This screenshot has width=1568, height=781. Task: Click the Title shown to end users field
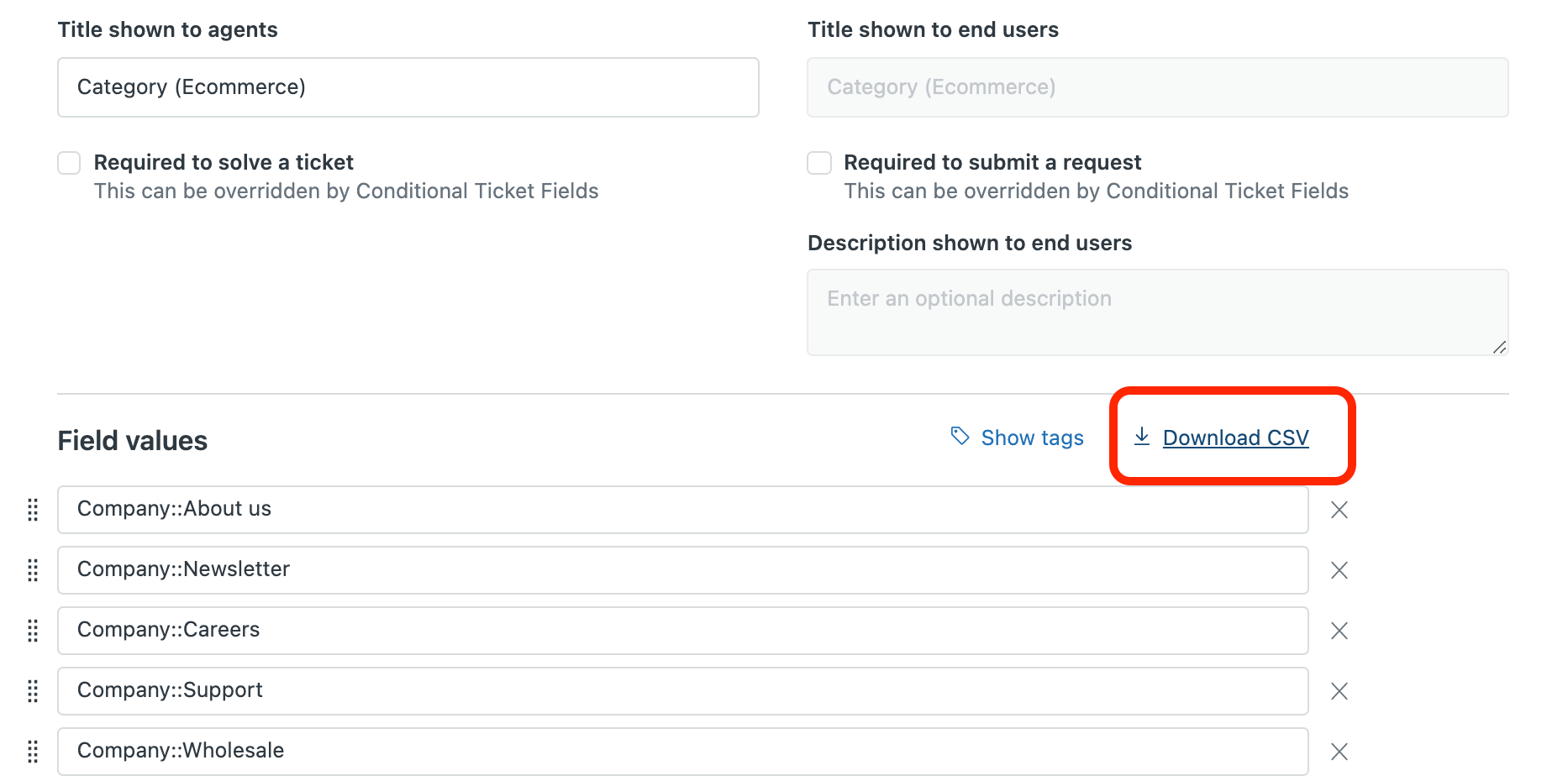pos(1157,87)
